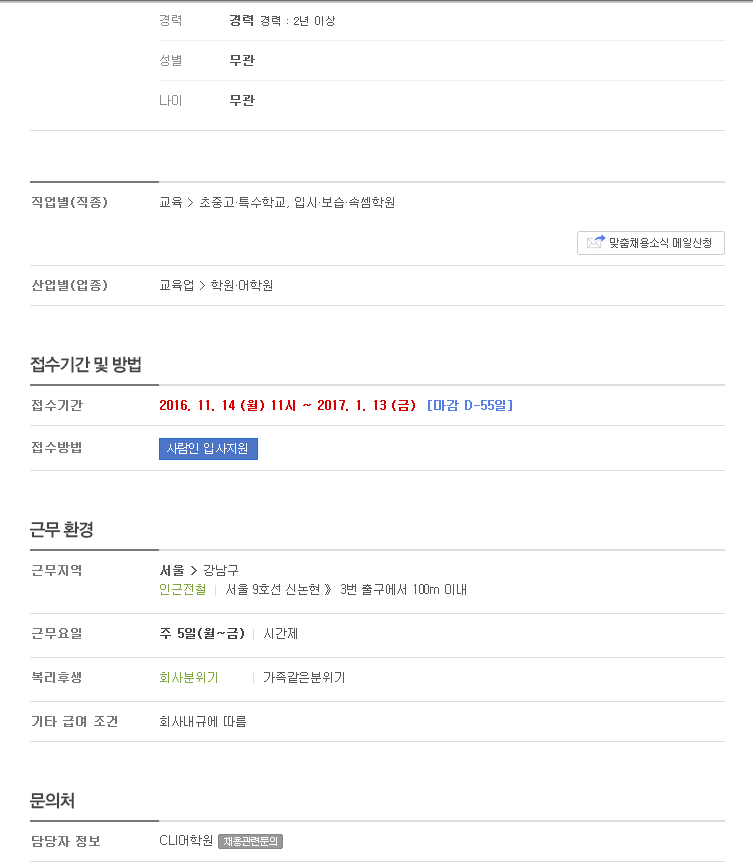Click the arrow between 서울 and 강남구

(194, 570)
